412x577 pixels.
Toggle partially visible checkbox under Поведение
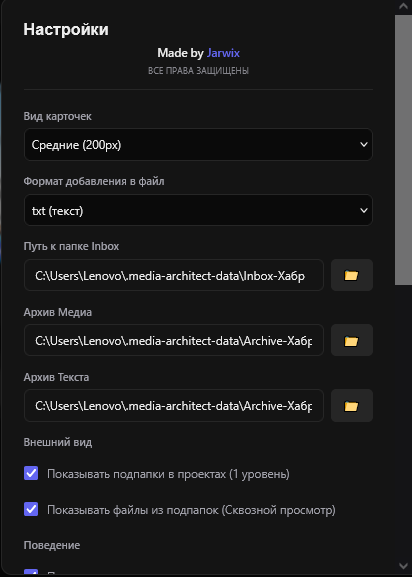click(x=31, y=572)
